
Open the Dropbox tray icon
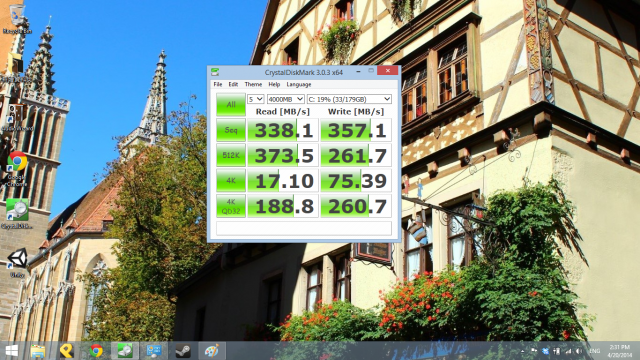545,351
